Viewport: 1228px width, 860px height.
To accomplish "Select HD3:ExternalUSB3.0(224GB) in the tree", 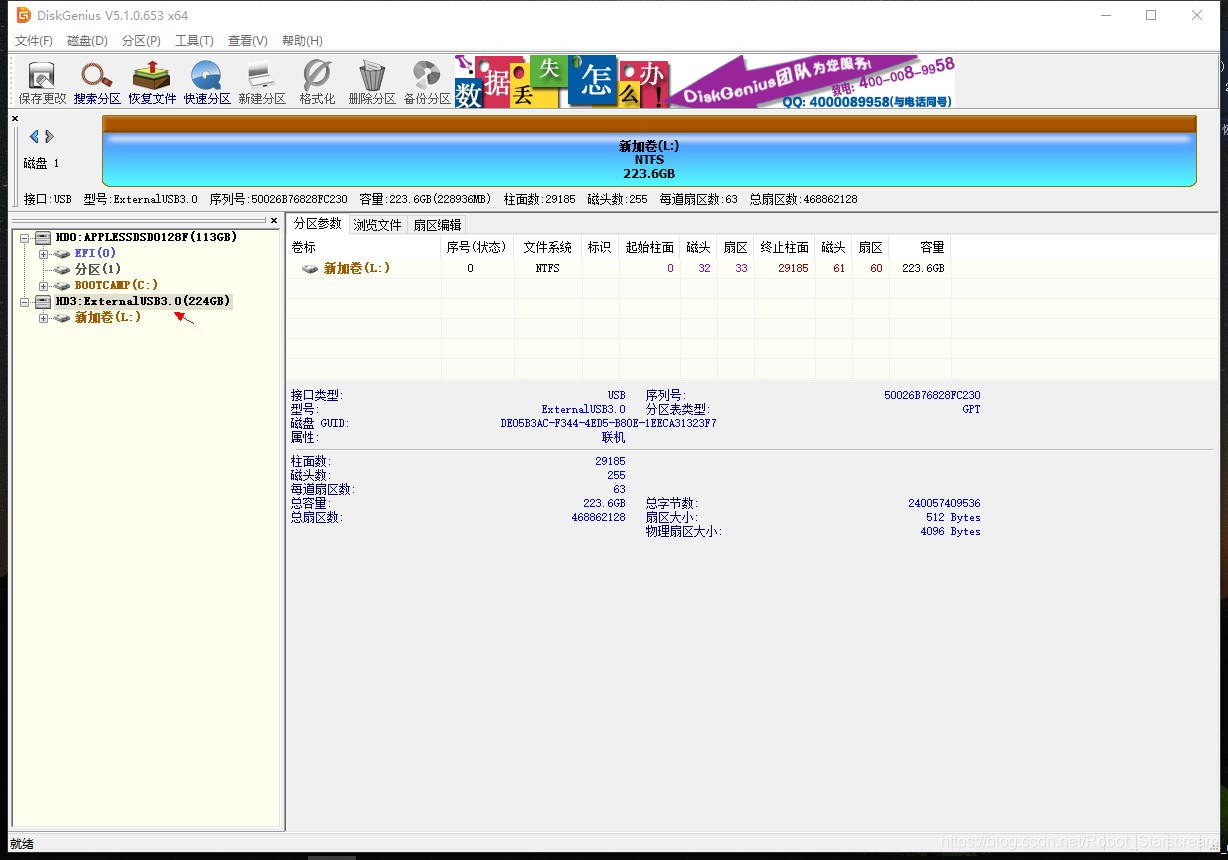I will pos(143,301).
